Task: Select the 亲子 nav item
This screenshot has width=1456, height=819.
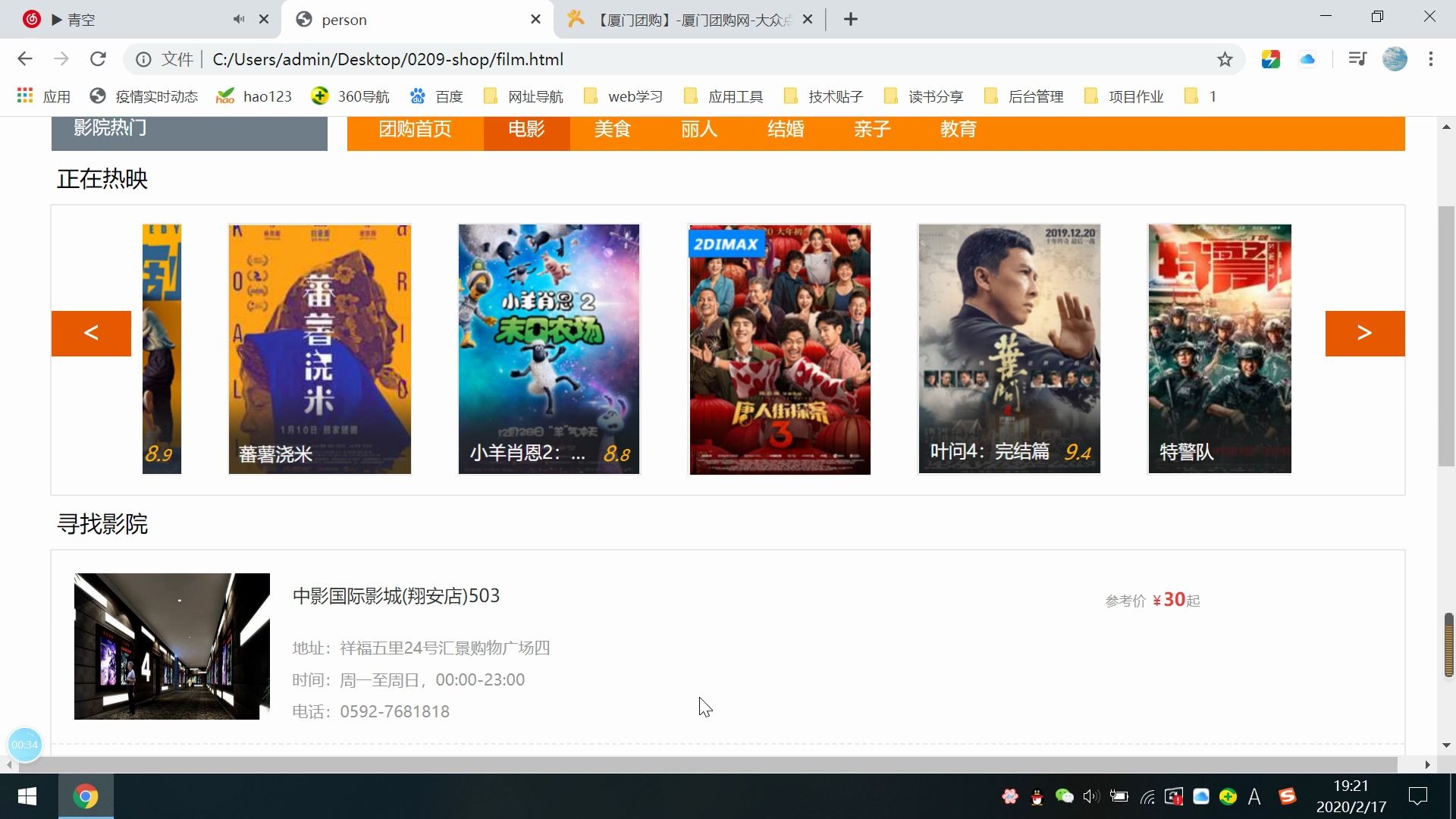Action: pos(872,130)
